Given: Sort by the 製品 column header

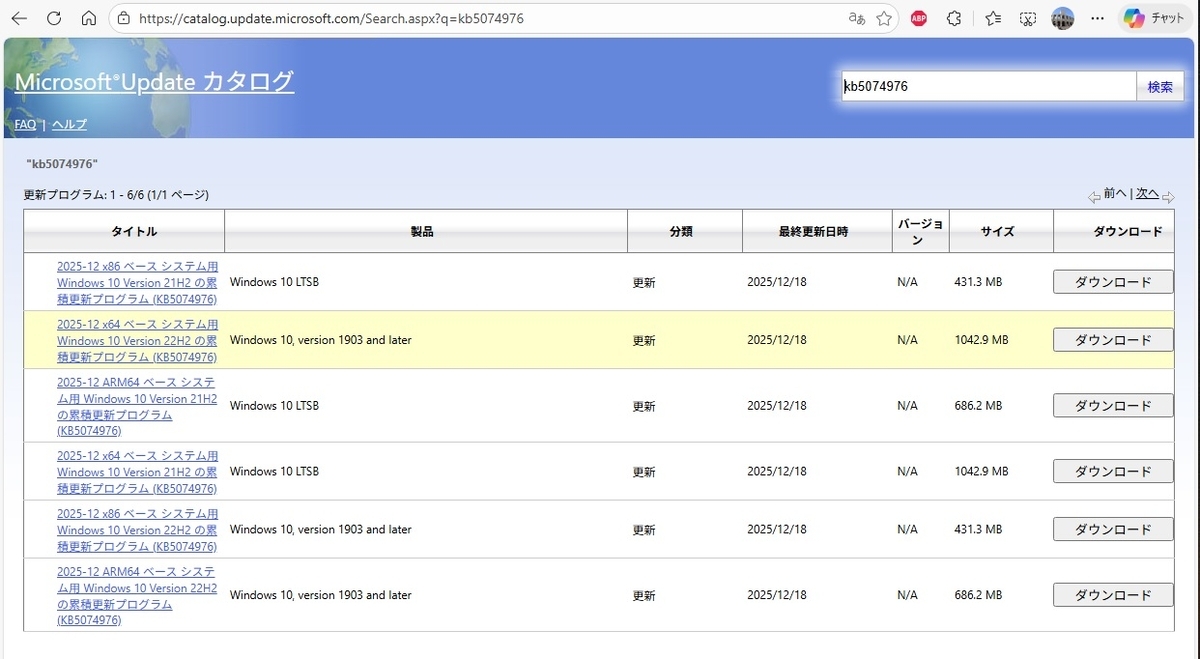Looking at the screenshot, I should (x=425, y=231).
